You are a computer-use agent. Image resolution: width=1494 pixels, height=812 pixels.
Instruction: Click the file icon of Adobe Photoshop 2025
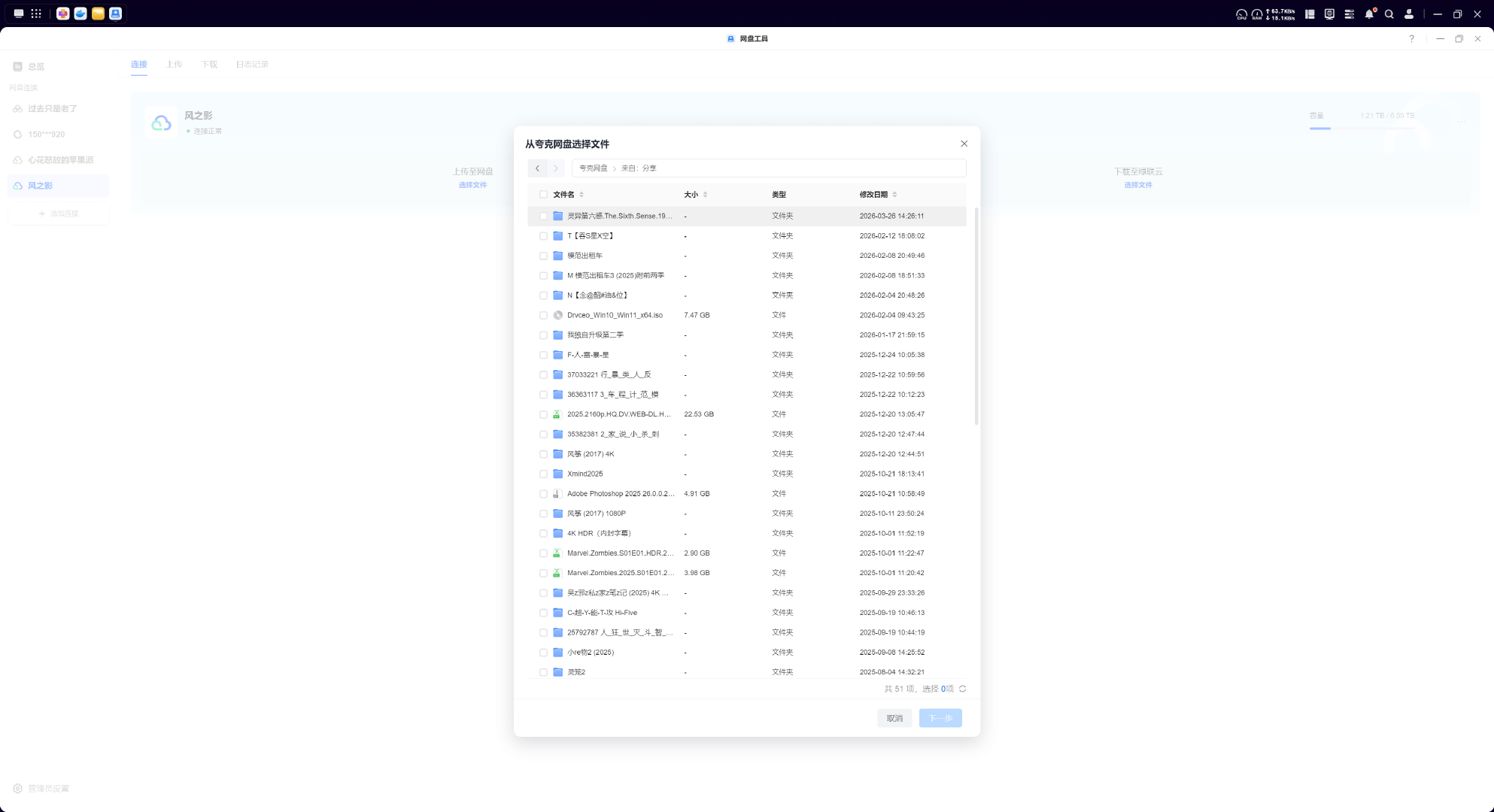click(557, 494)
